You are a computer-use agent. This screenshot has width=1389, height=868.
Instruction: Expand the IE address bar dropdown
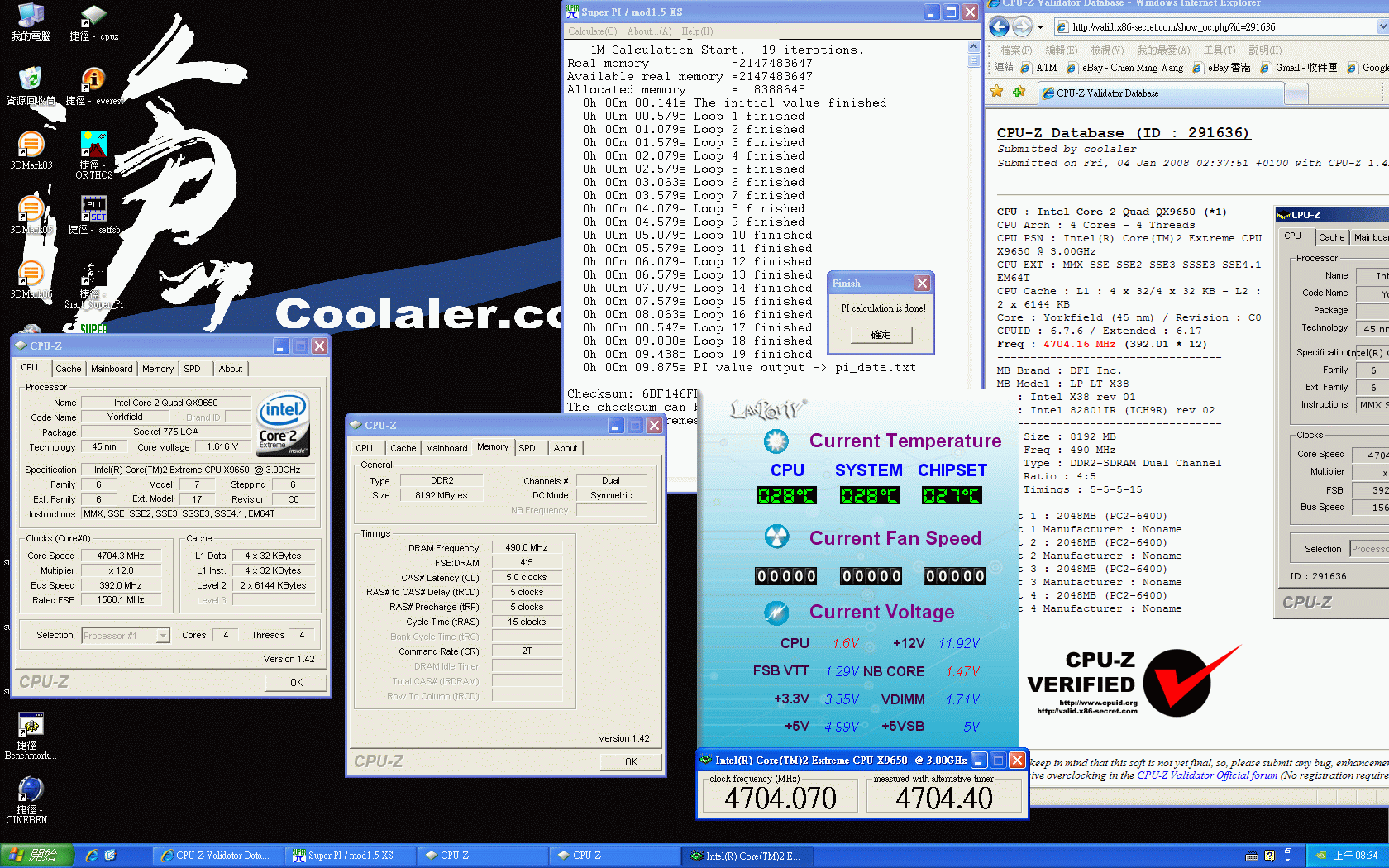point(1382,27)
